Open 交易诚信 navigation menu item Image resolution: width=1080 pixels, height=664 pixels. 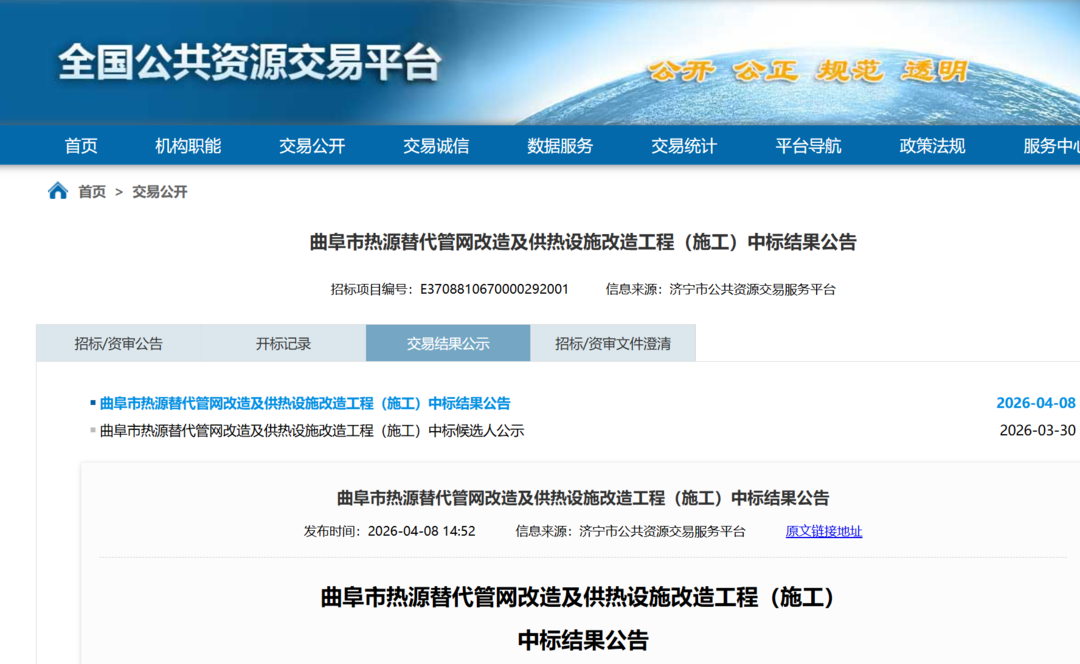[x=436, y=146]
